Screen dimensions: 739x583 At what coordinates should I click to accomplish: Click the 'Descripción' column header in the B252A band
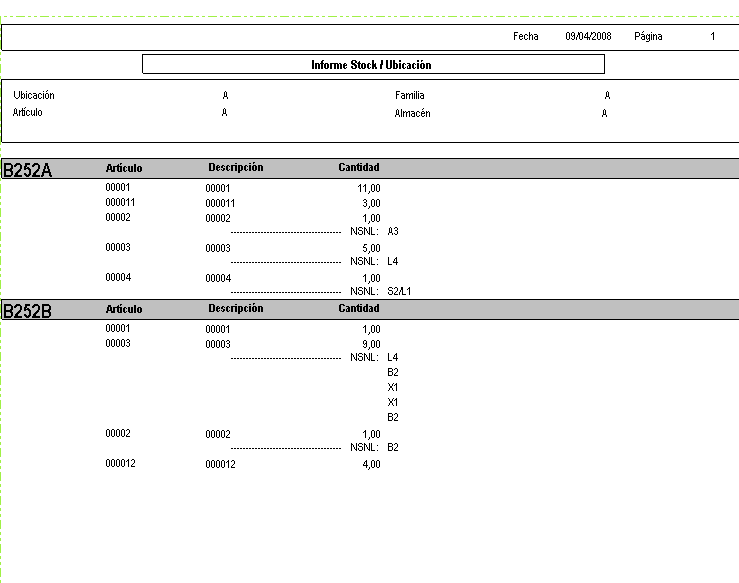click(x=236, y=167)
